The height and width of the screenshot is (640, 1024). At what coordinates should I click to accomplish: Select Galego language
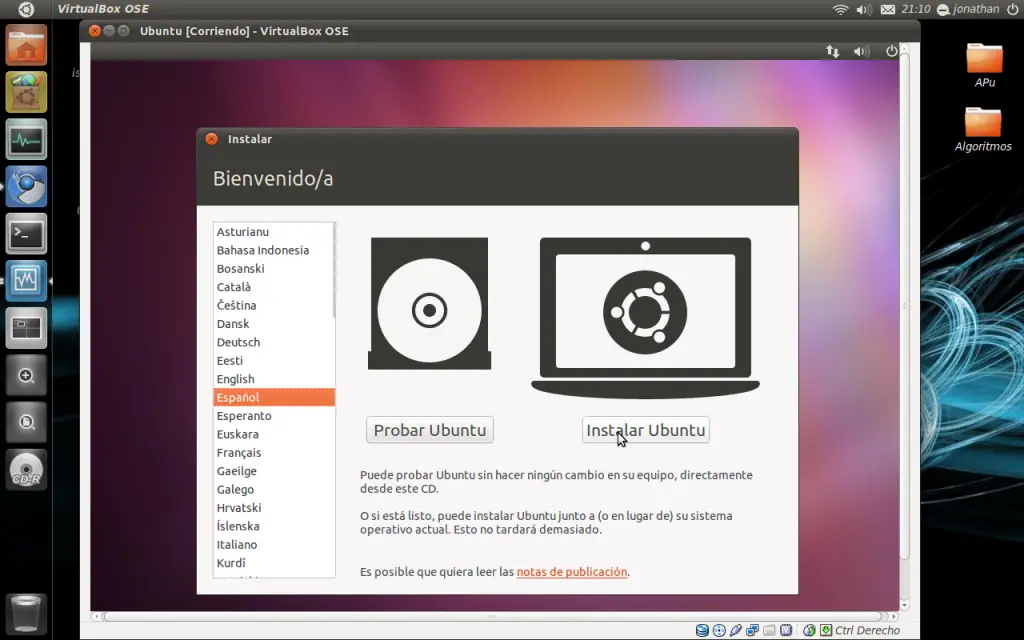274,489
